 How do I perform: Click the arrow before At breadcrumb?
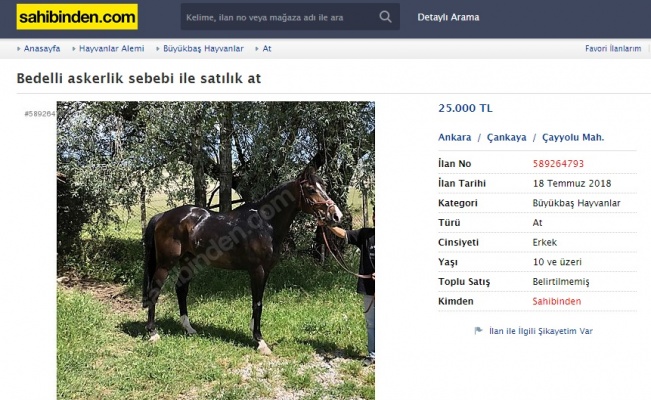click(x=257, y=49)
